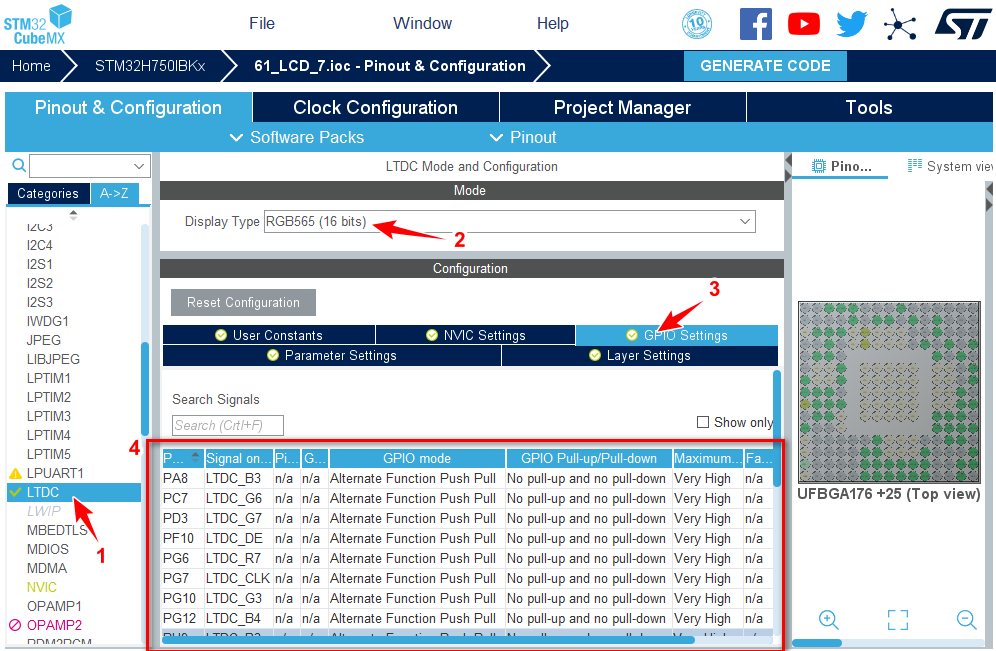Open ST YouTube channel icon

pos(803,24)
